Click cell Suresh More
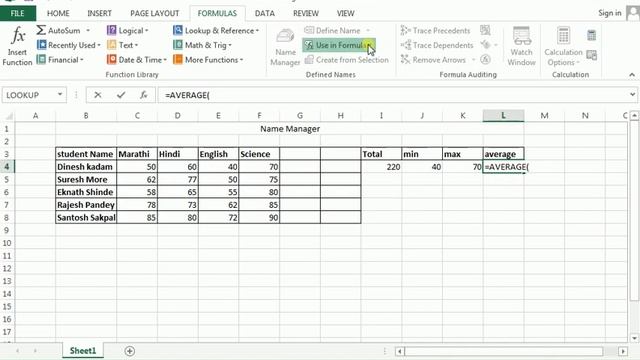This screenshot has width=640, height=360. (x=86, y=179)
